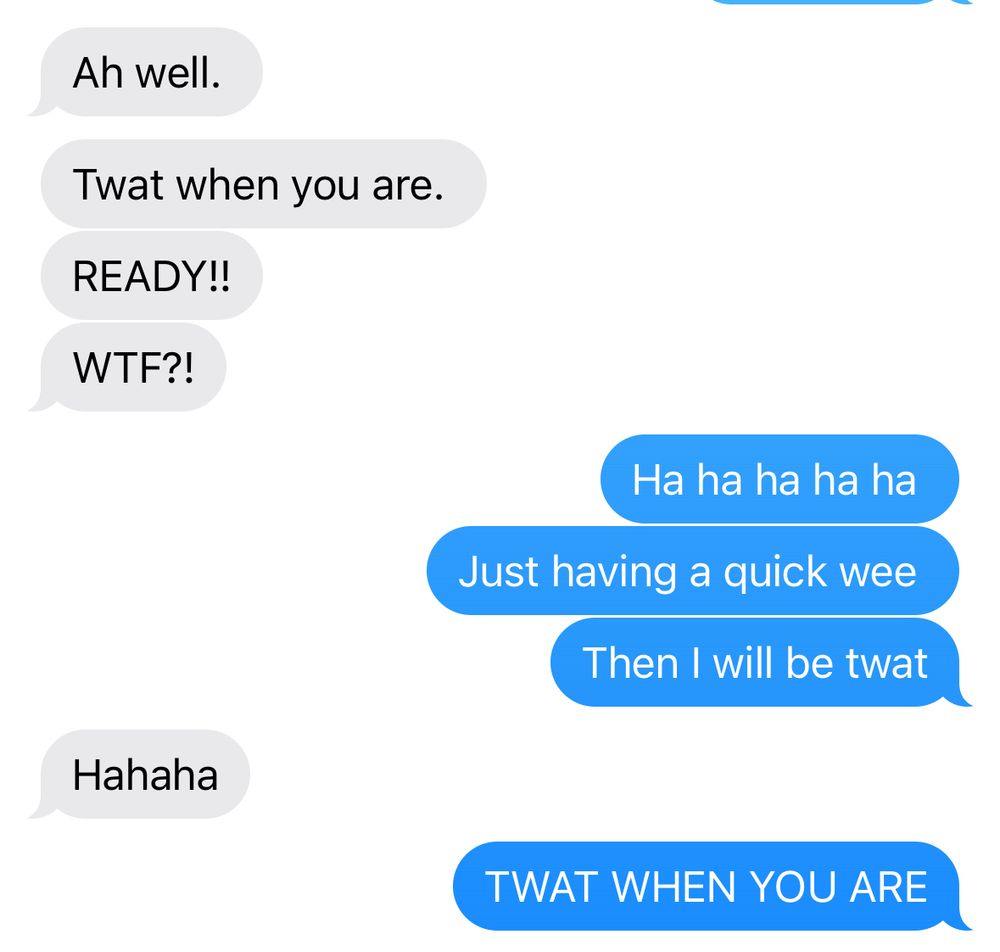Screen dimensions: 1000x952
Task: Click the word 'Just' in the sent message
Action: coord(498,571)
